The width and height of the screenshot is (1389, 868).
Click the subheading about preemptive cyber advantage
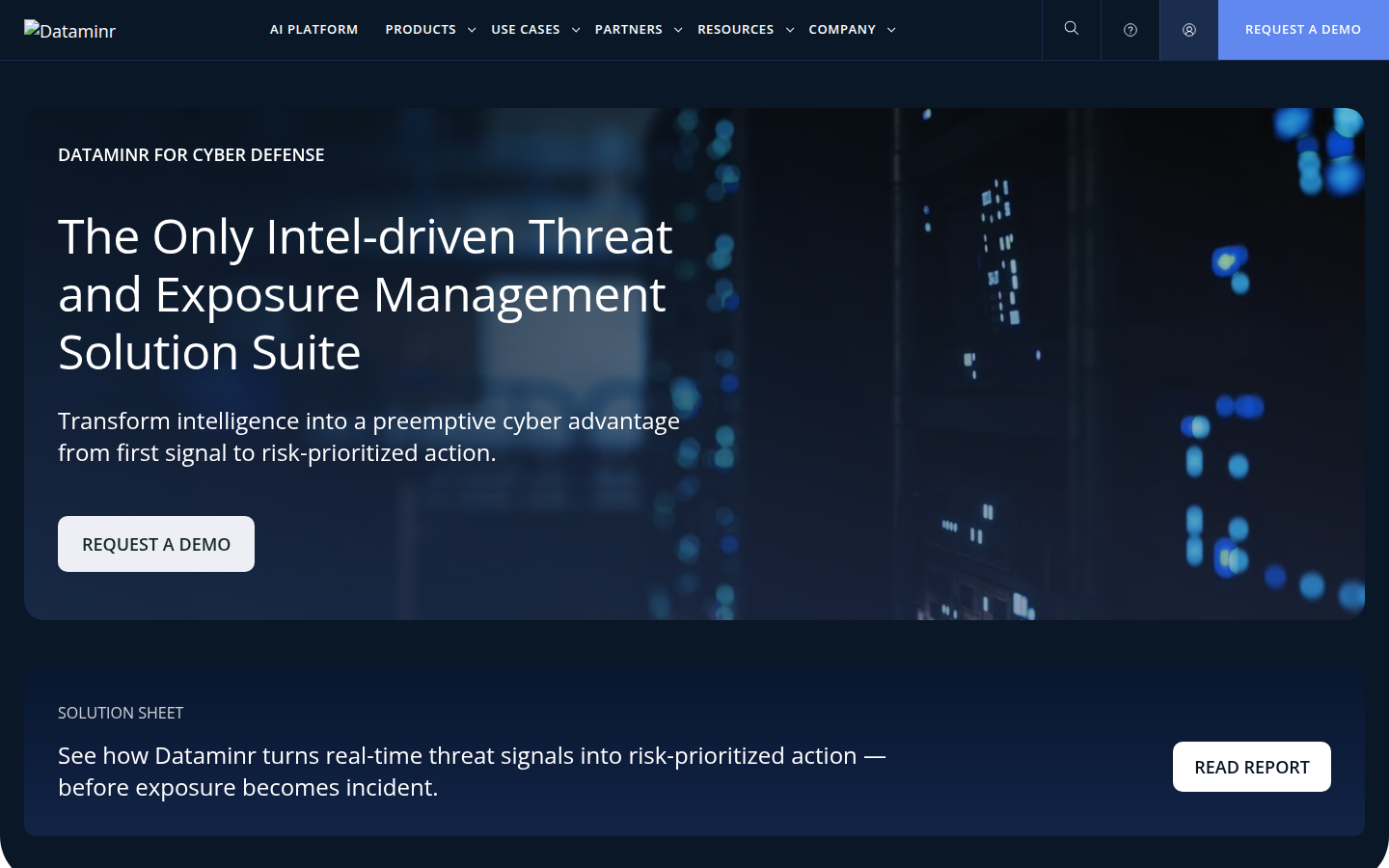(368, 437)
